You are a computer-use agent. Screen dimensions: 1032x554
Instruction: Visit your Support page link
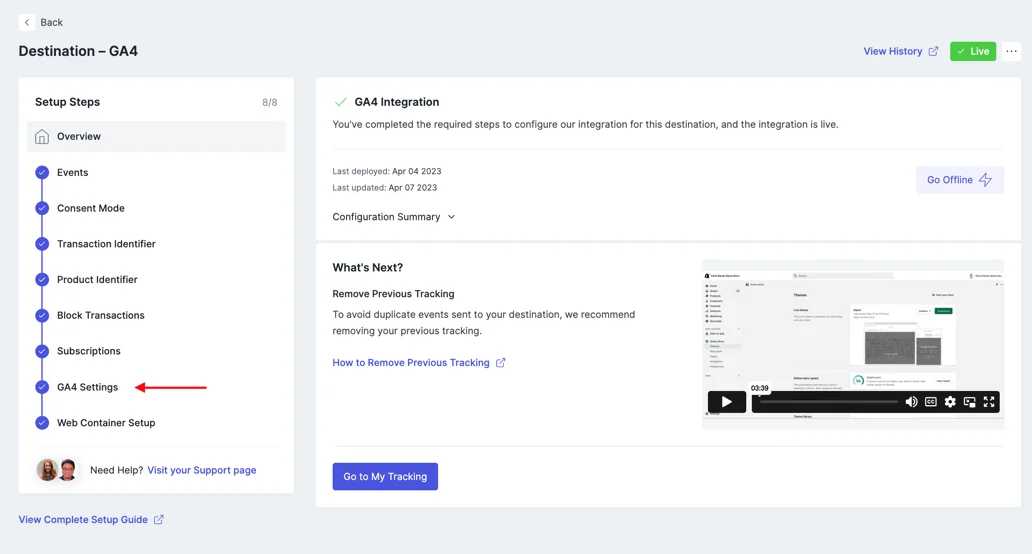click(x=202, y=470)
